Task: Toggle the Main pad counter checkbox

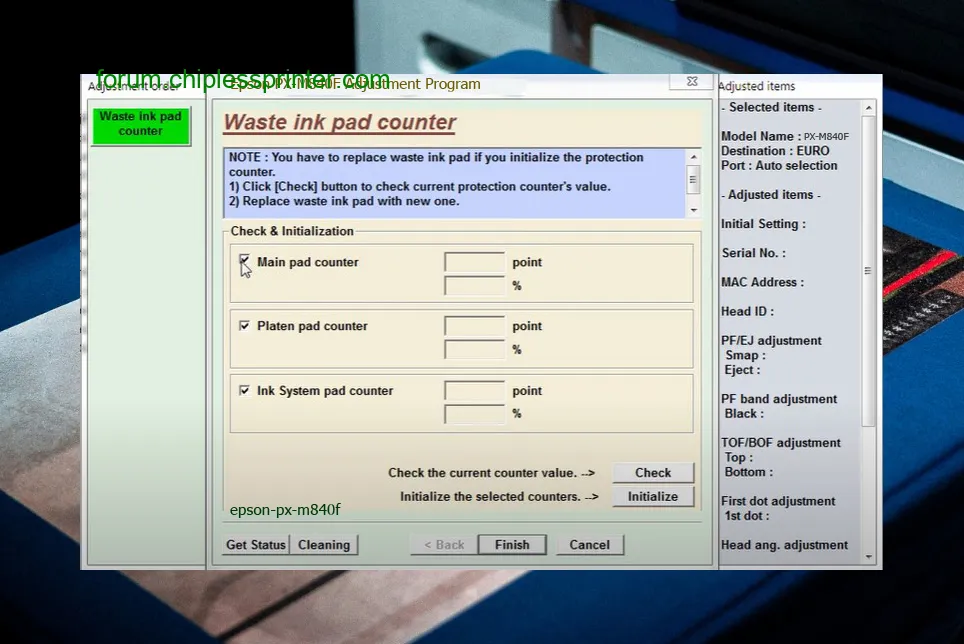Action: [245, 261]
